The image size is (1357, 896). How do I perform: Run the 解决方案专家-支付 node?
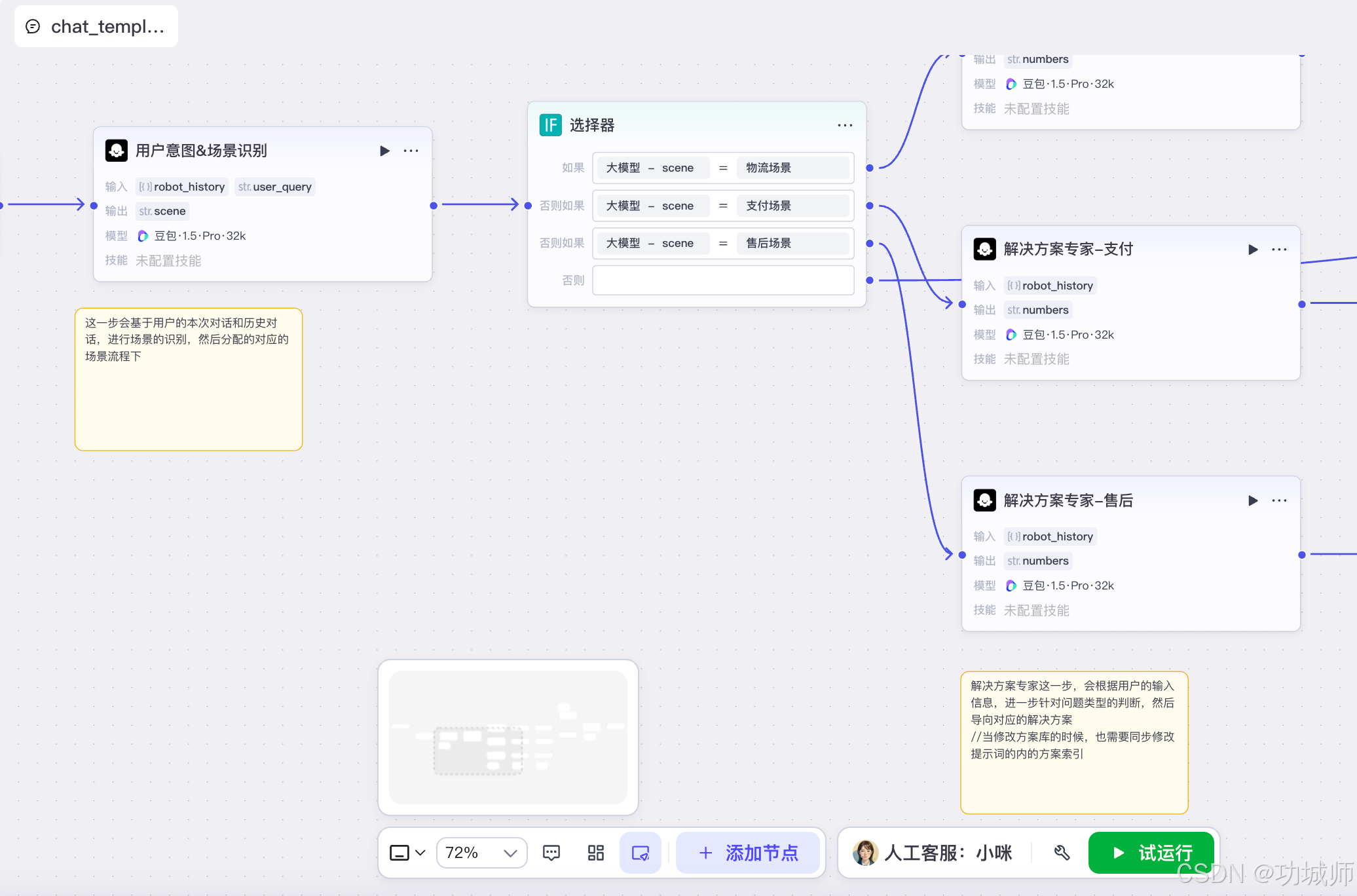[1253, 250]
